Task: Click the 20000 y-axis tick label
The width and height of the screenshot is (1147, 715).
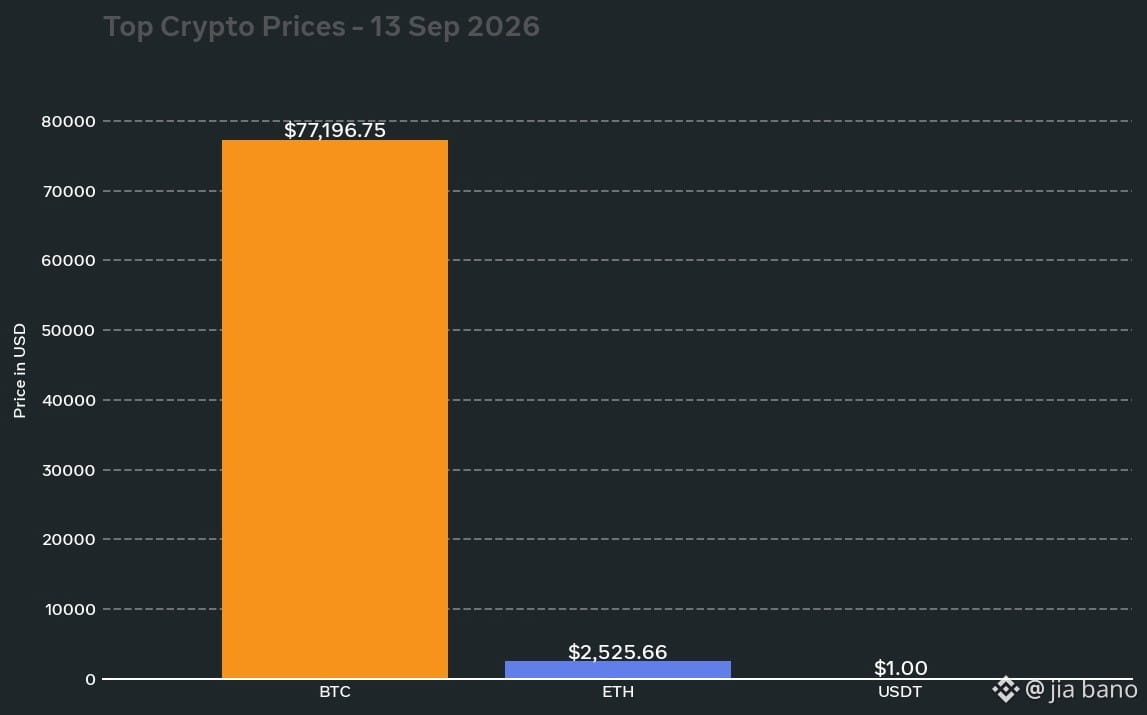Action: pos(68,539)
